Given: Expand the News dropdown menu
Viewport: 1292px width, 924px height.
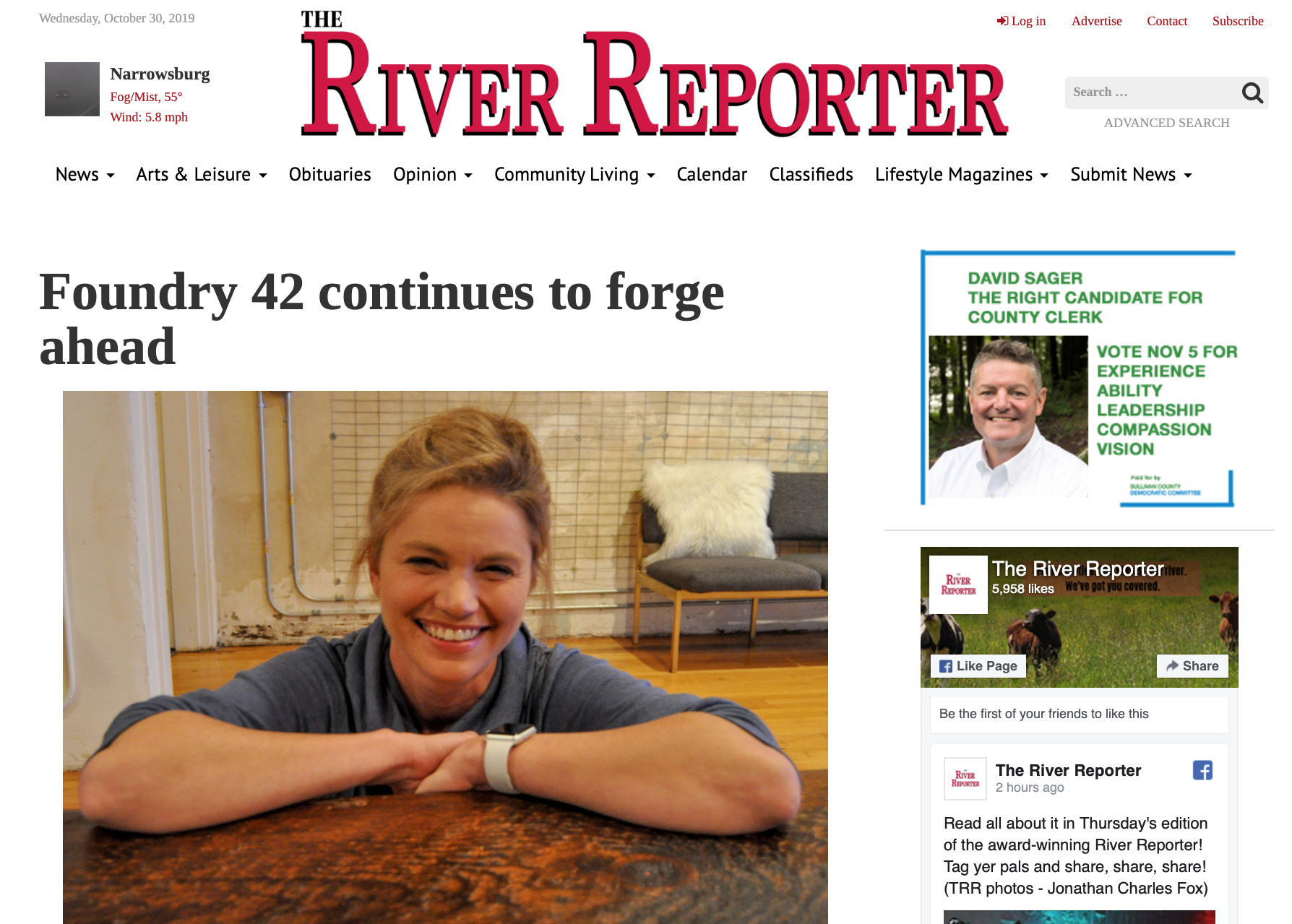Looking at the screenshot, I should (x=85, y=175).
